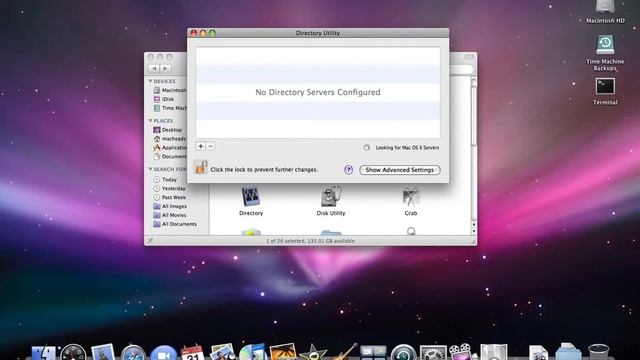Select Macintosh HD on the desktop
The width and height of the screenshot is (640, 360).
pos(605,12)
